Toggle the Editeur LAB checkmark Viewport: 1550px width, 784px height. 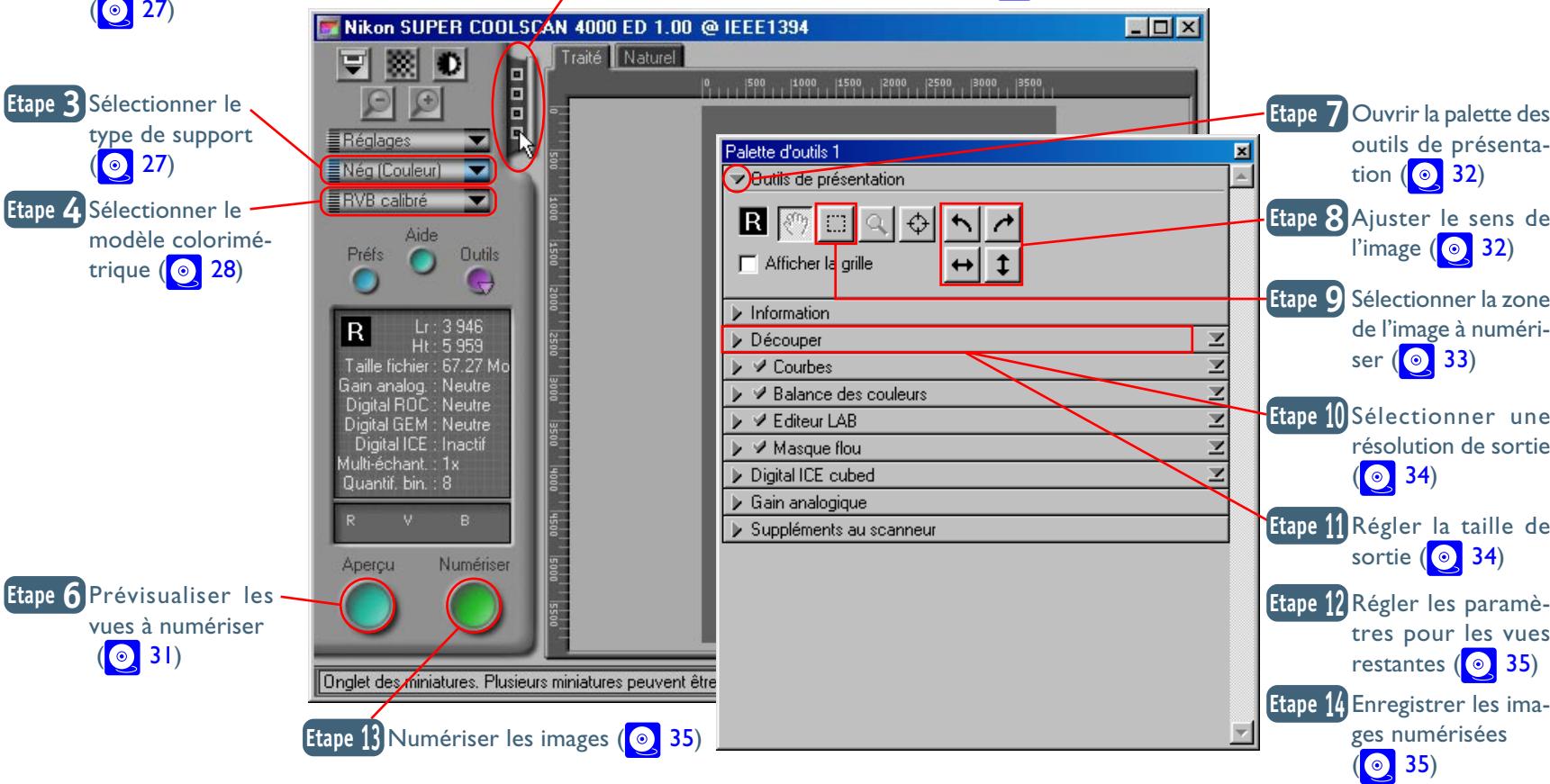758,421
